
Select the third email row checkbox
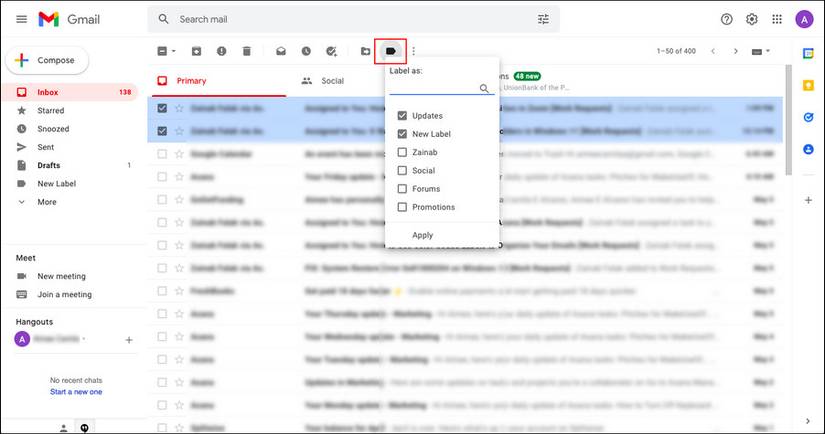(x=162, y=154)
